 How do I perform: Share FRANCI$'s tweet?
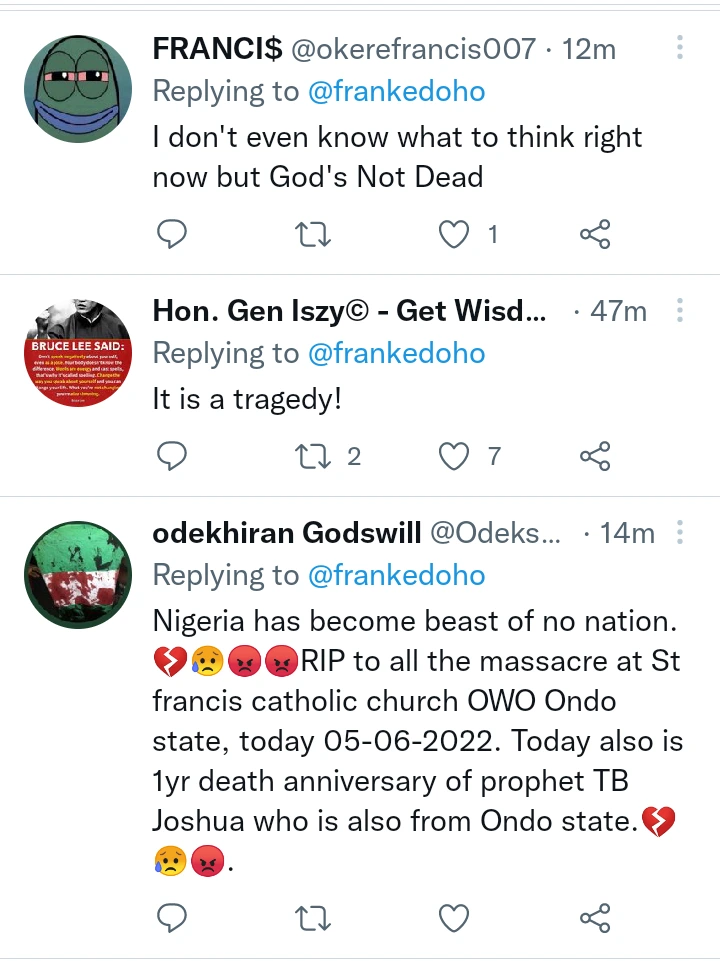point(595,235)
